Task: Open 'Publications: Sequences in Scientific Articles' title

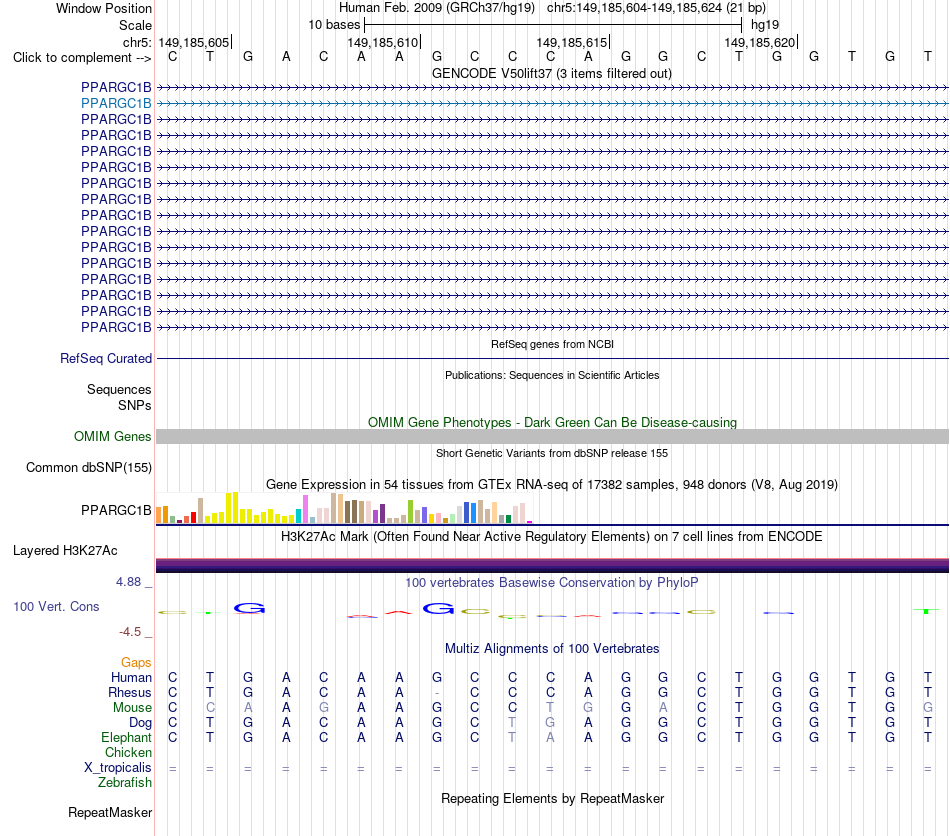Action: 552,375
